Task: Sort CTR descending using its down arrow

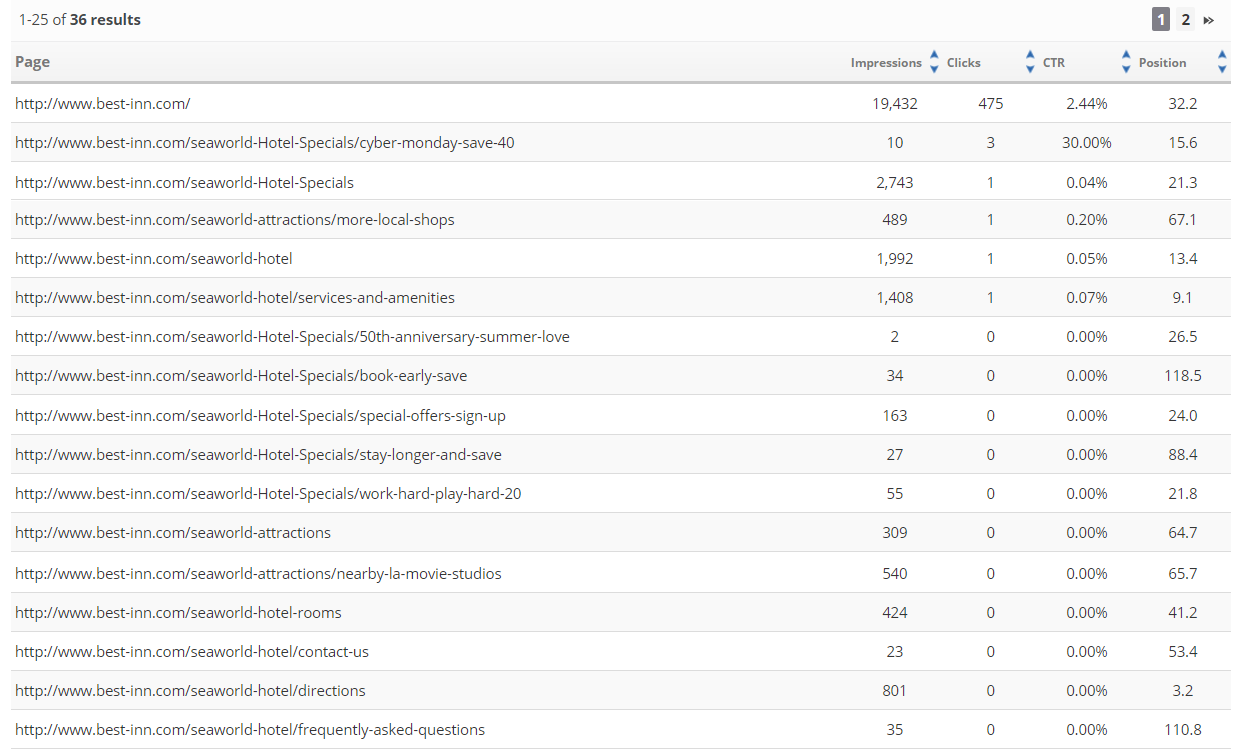Action: (x=1126, y=69)
